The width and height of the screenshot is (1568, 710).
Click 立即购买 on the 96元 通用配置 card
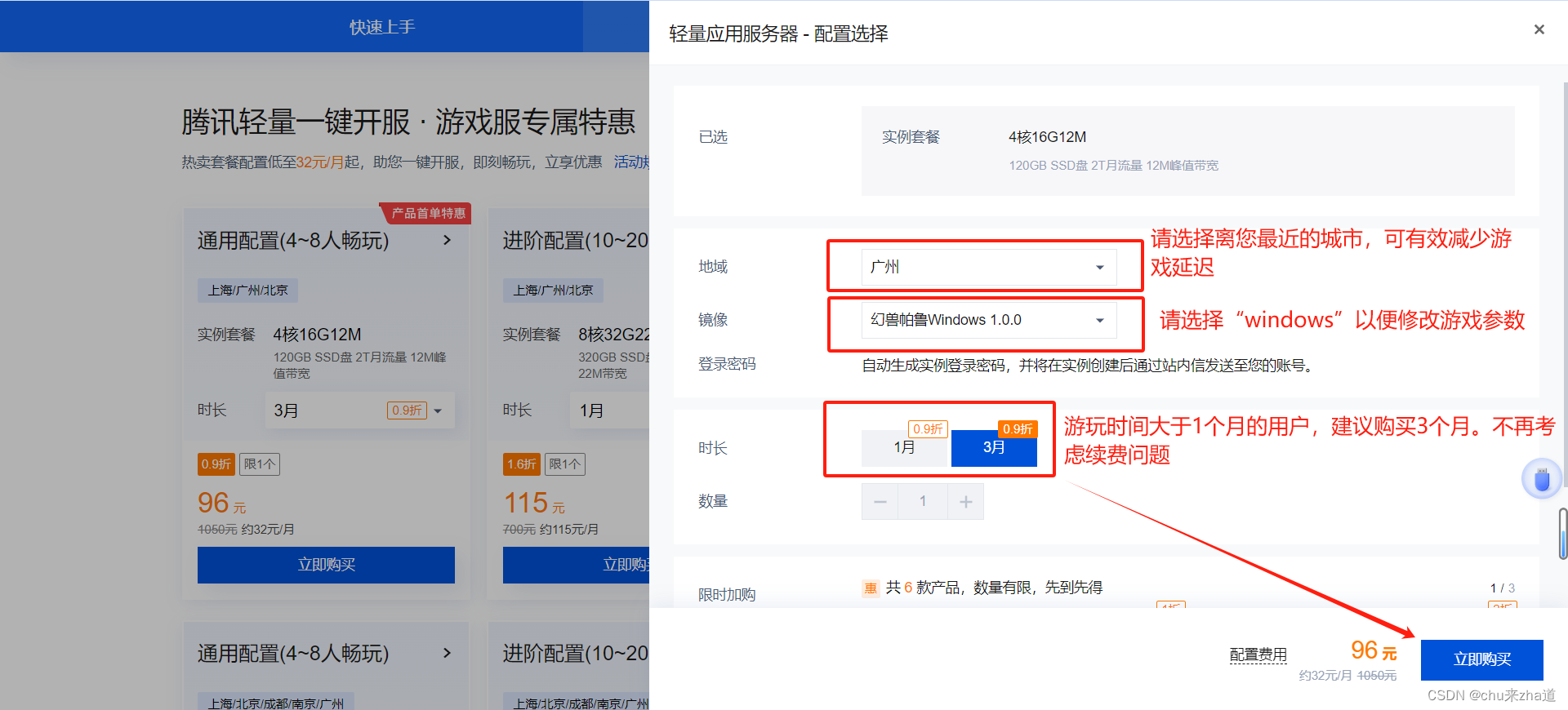tap(326, 565)
